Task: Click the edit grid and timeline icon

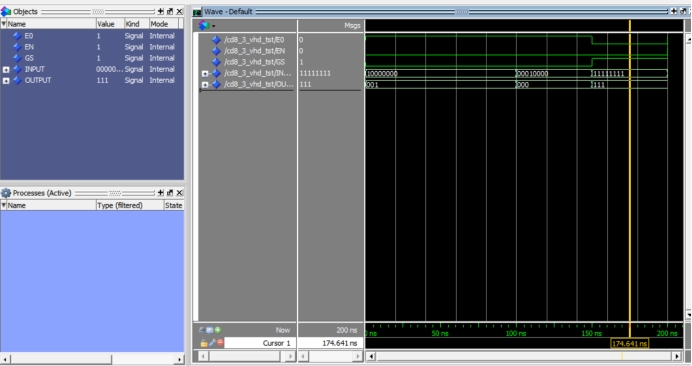Action: [x=210, y=330]
